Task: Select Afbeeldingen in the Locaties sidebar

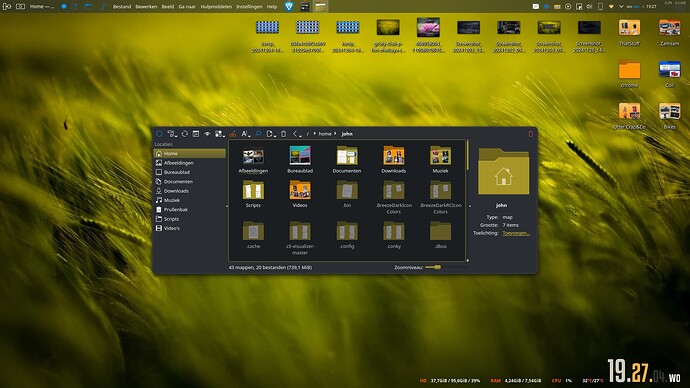Action: (x=189, y=163)
